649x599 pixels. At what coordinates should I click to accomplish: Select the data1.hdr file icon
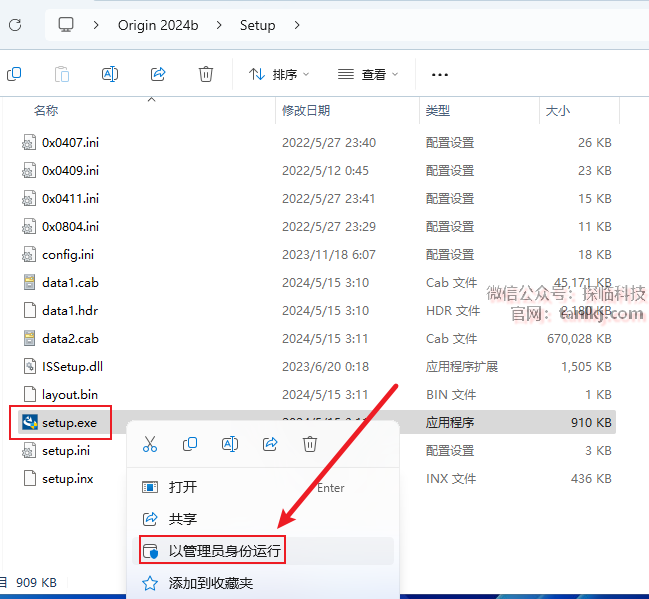[29, 310]
